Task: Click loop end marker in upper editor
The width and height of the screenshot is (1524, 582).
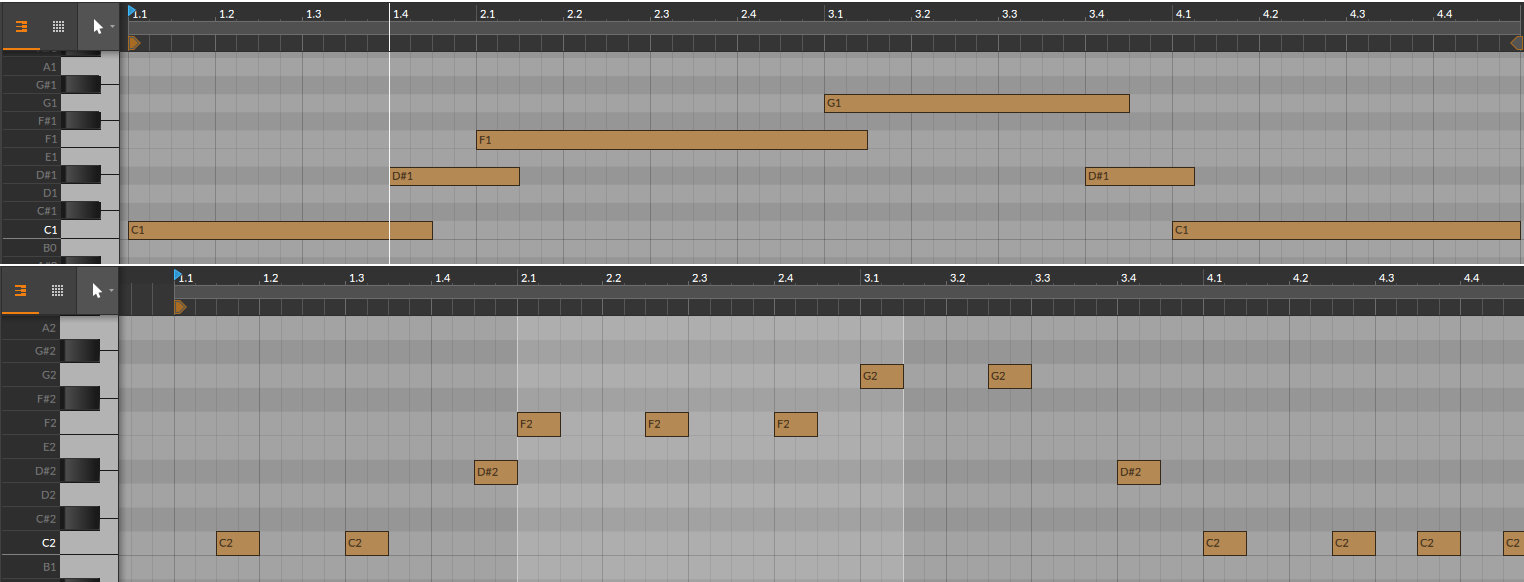Action: click(1516, 43)
